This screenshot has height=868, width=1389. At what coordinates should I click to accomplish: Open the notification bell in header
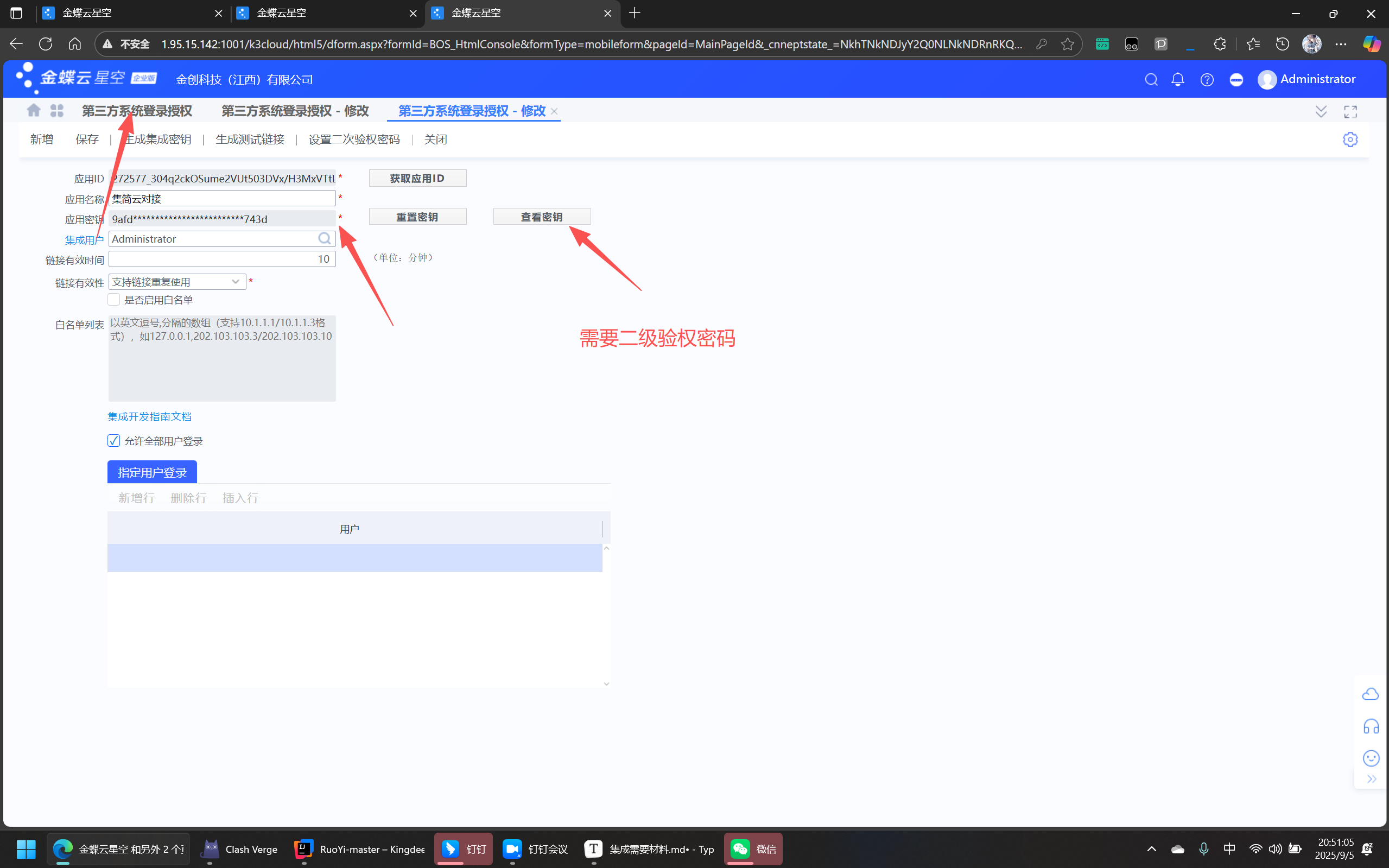(1178, 80)
